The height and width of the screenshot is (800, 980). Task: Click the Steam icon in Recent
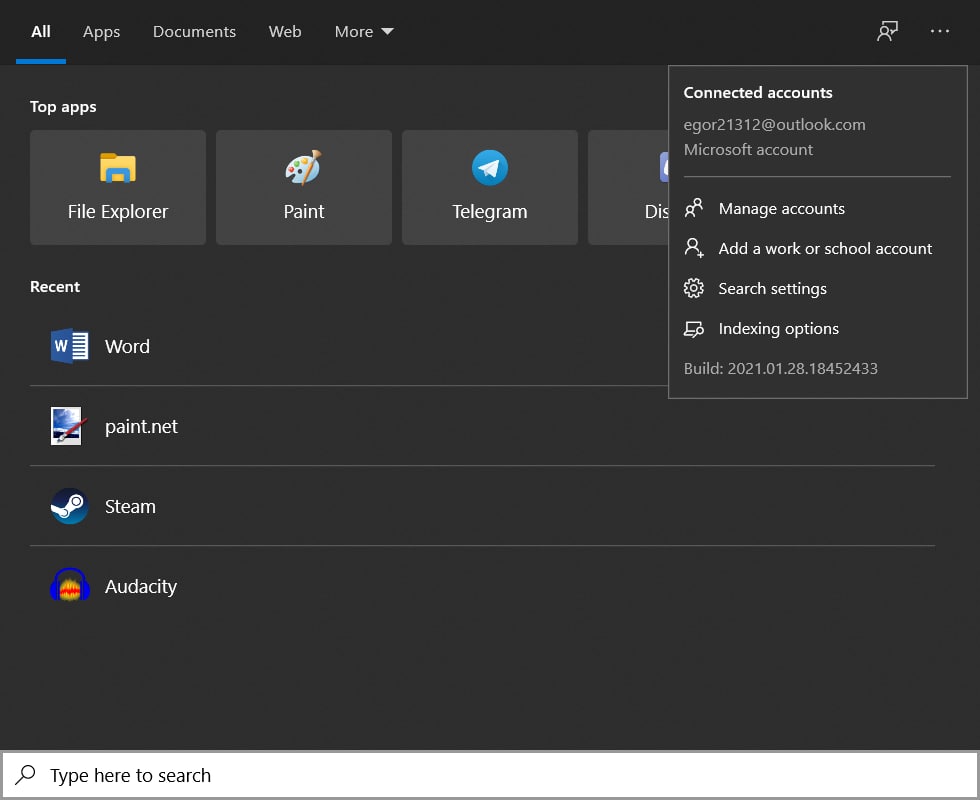point(69,506)
